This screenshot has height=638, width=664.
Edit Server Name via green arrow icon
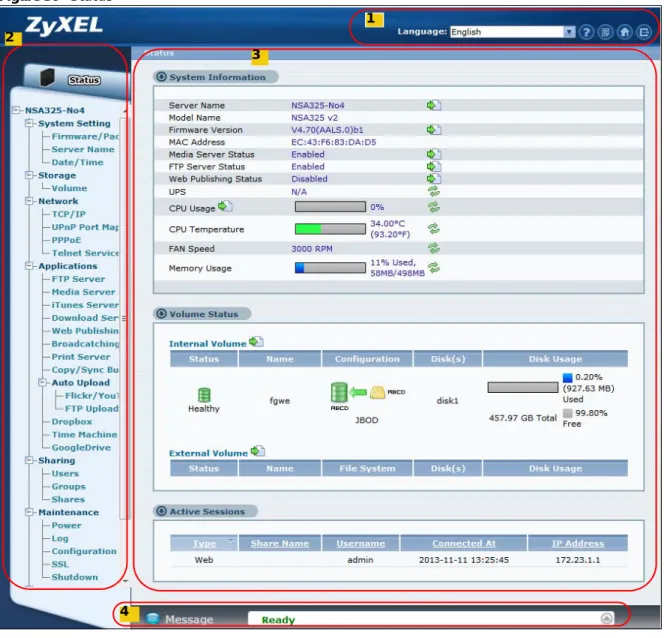coord(434,105)
